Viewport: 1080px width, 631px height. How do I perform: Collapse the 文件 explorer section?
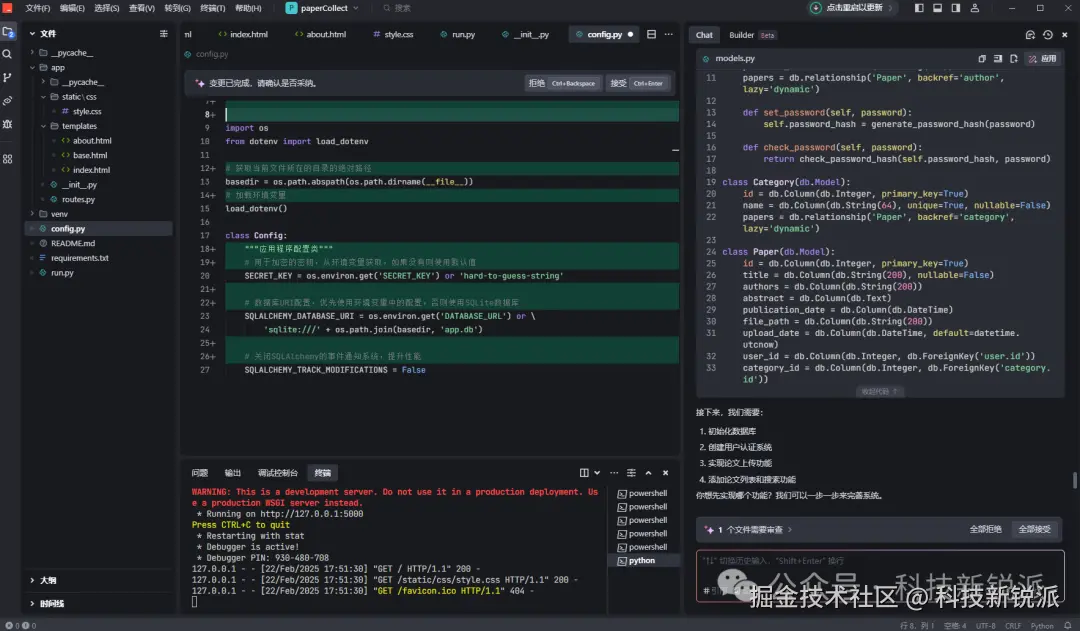(x=32, y=33)
